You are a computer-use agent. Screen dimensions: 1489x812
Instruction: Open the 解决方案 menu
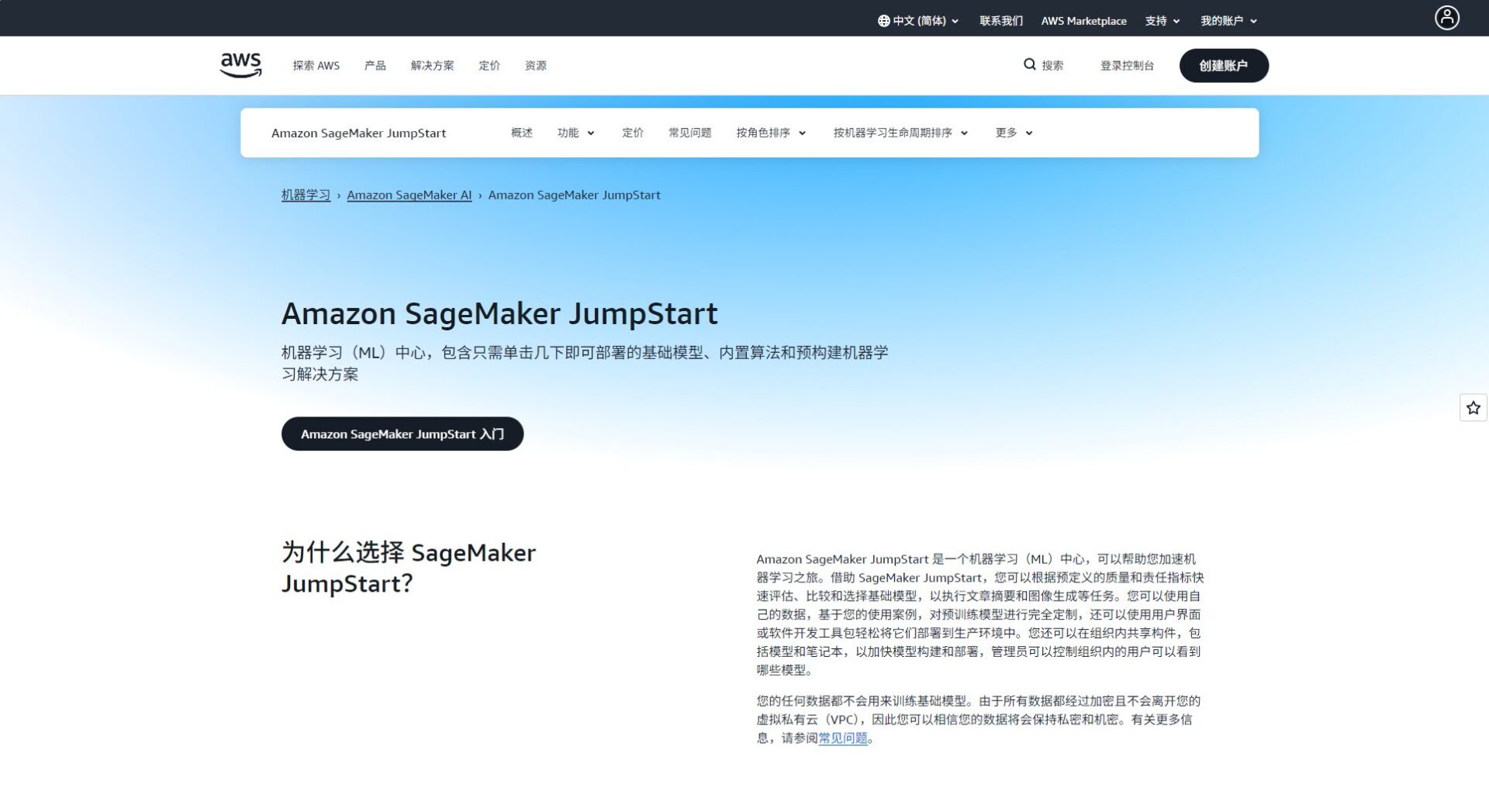(432, 65)
